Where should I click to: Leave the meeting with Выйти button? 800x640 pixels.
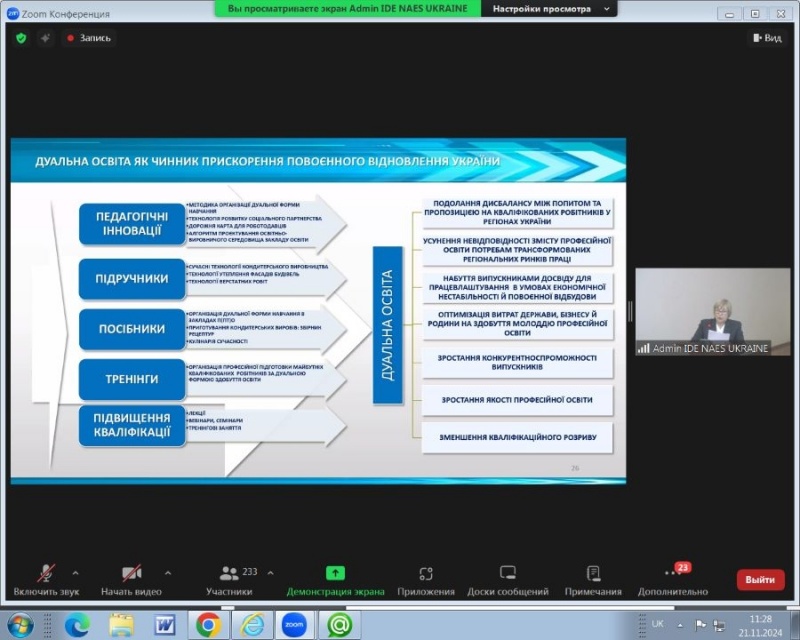760,579
